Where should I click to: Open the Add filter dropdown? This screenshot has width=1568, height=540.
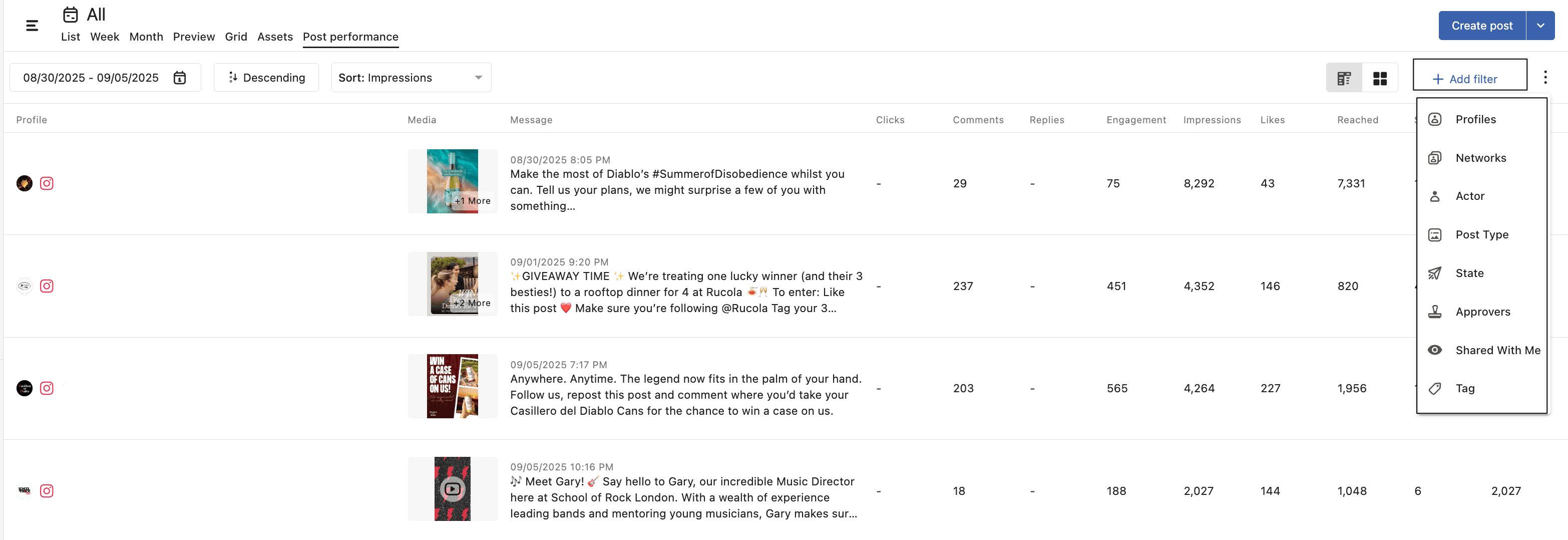(1469, 79)
